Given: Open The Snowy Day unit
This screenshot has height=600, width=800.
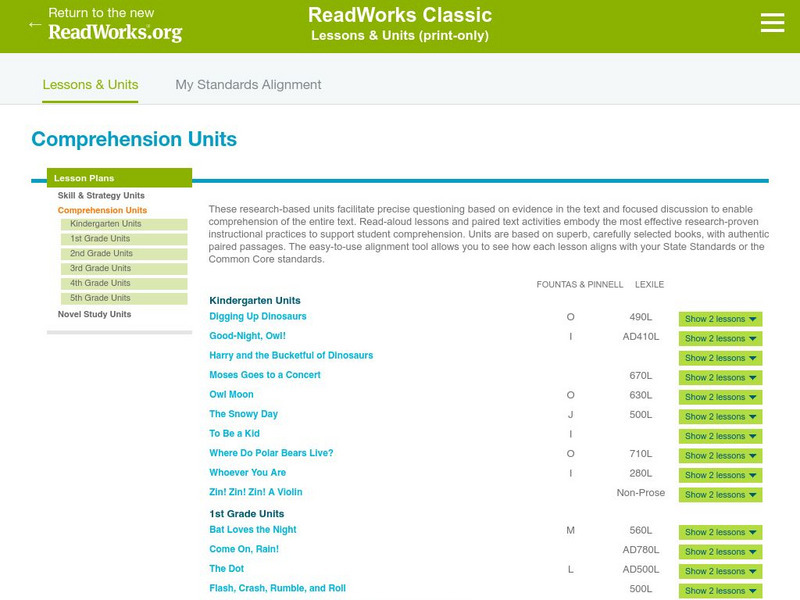Looking at the screenshot, I should (x=243, y=414).
